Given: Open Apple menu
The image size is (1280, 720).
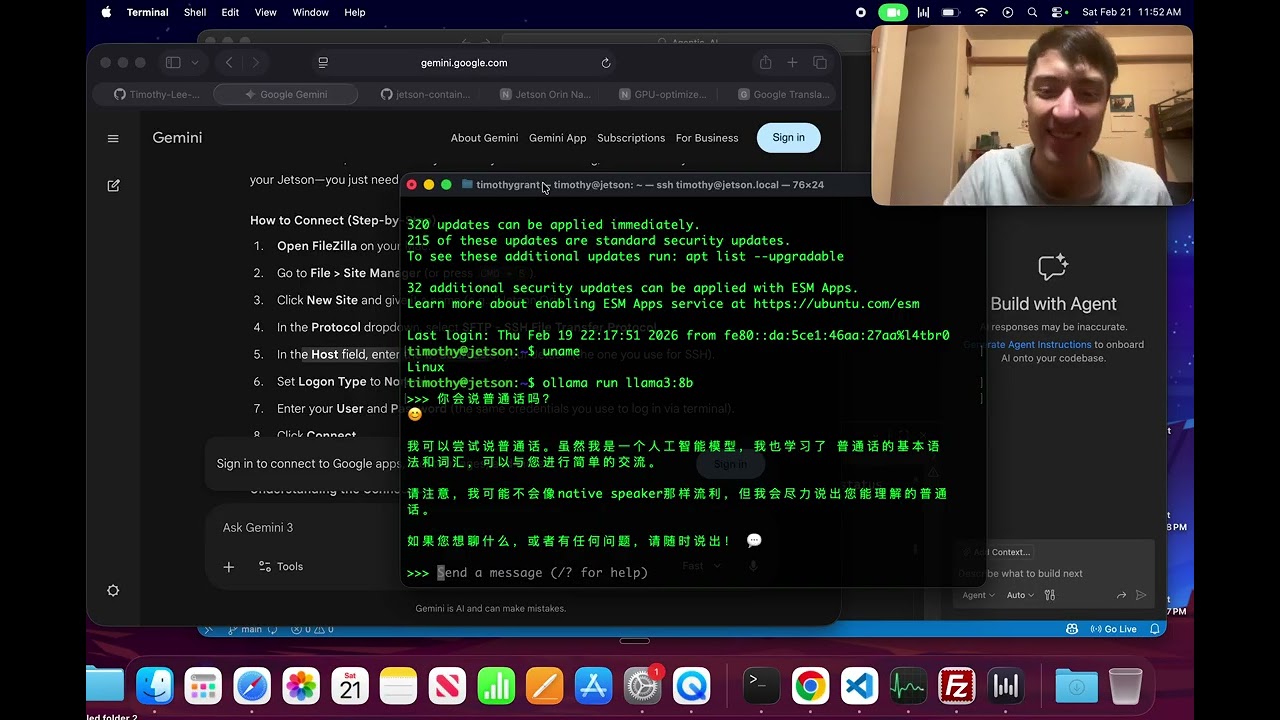Looking at the screenshot, I should (x=106, y=12).
